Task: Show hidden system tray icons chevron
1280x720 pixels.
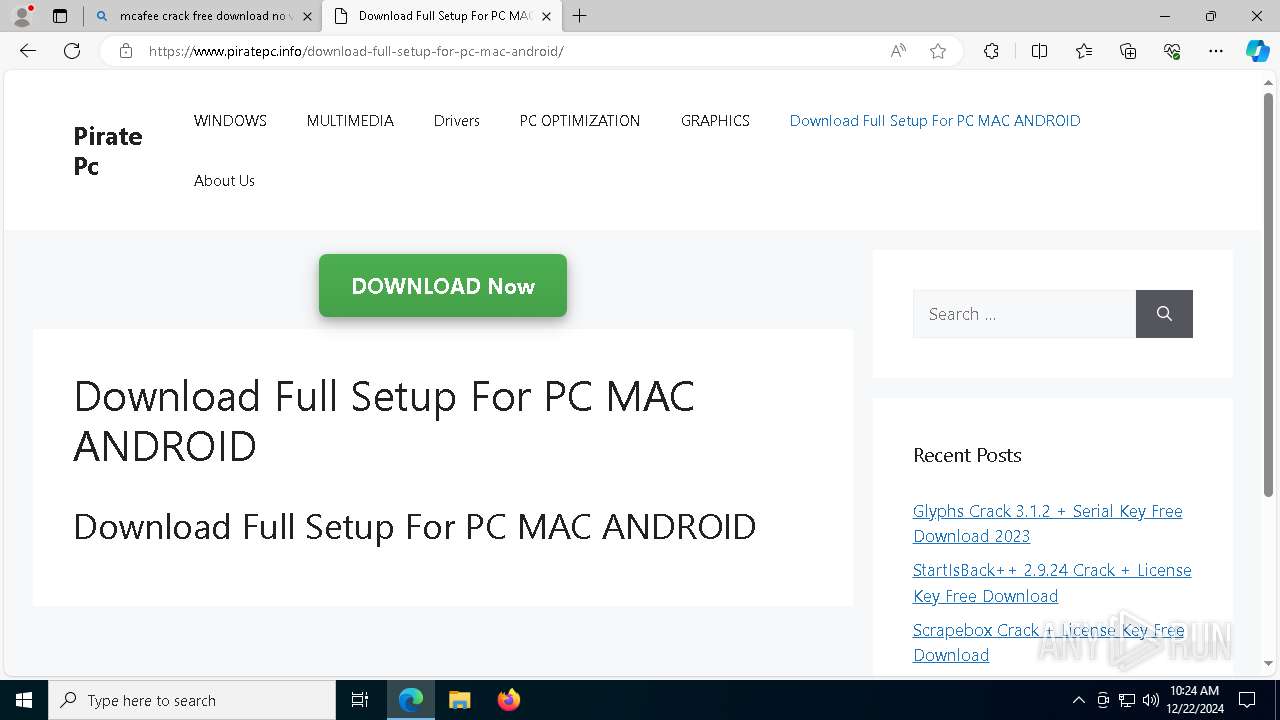Action: [1078, 700]
